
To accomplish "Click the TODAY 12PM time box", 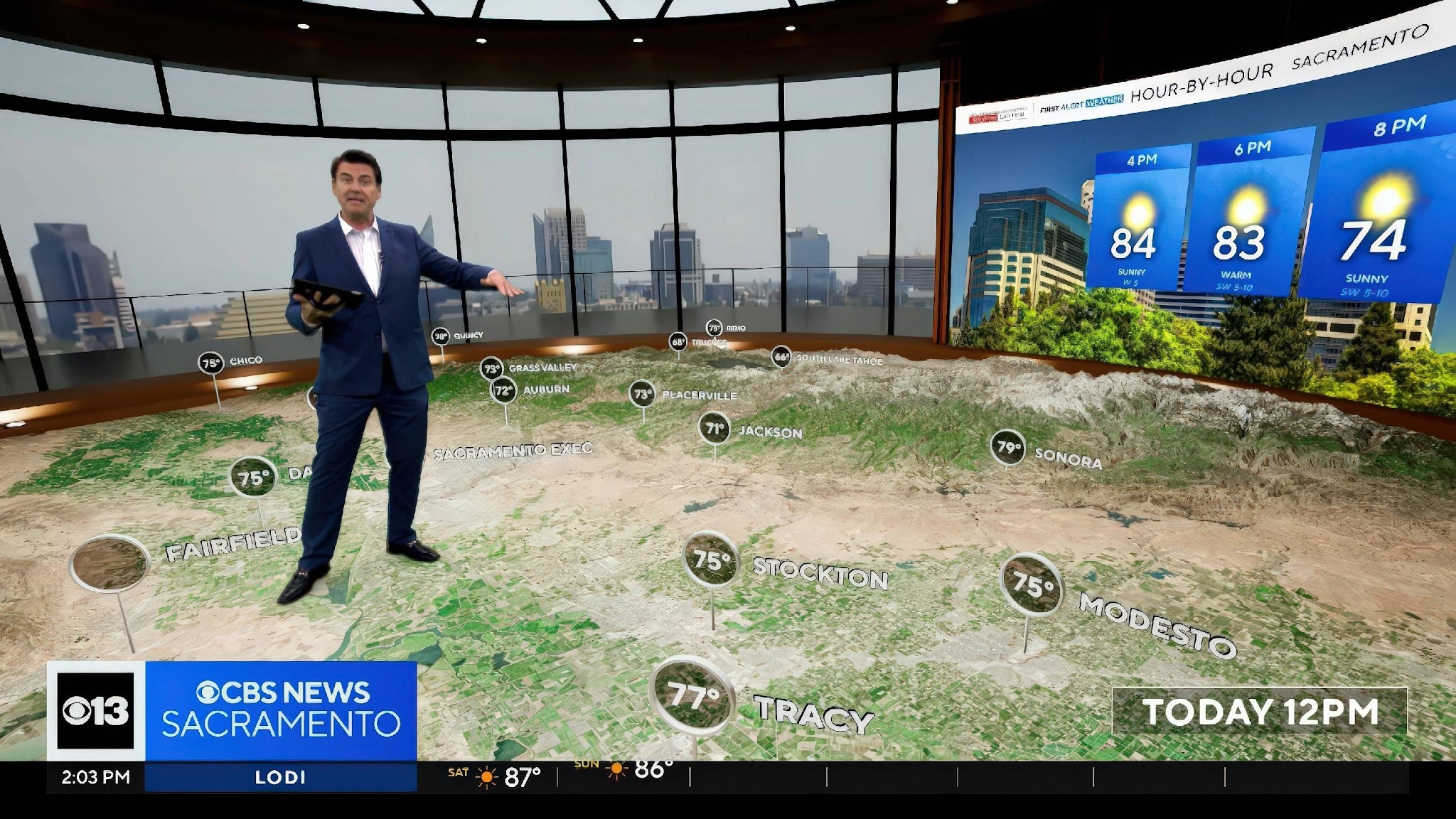I will (1260, 712).
